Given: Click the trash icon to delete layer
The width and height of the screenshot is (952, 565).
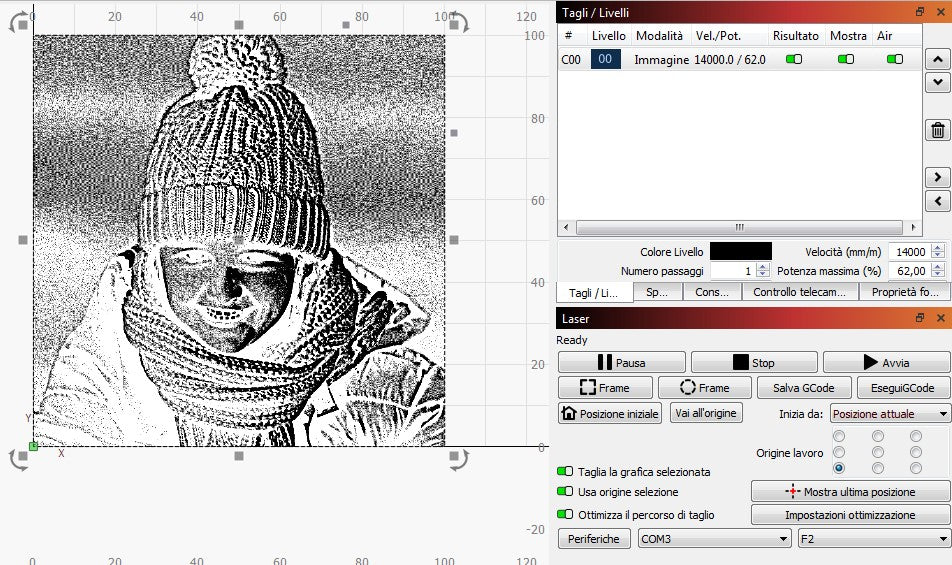Looking at the screenshot, I should [937, 130].
